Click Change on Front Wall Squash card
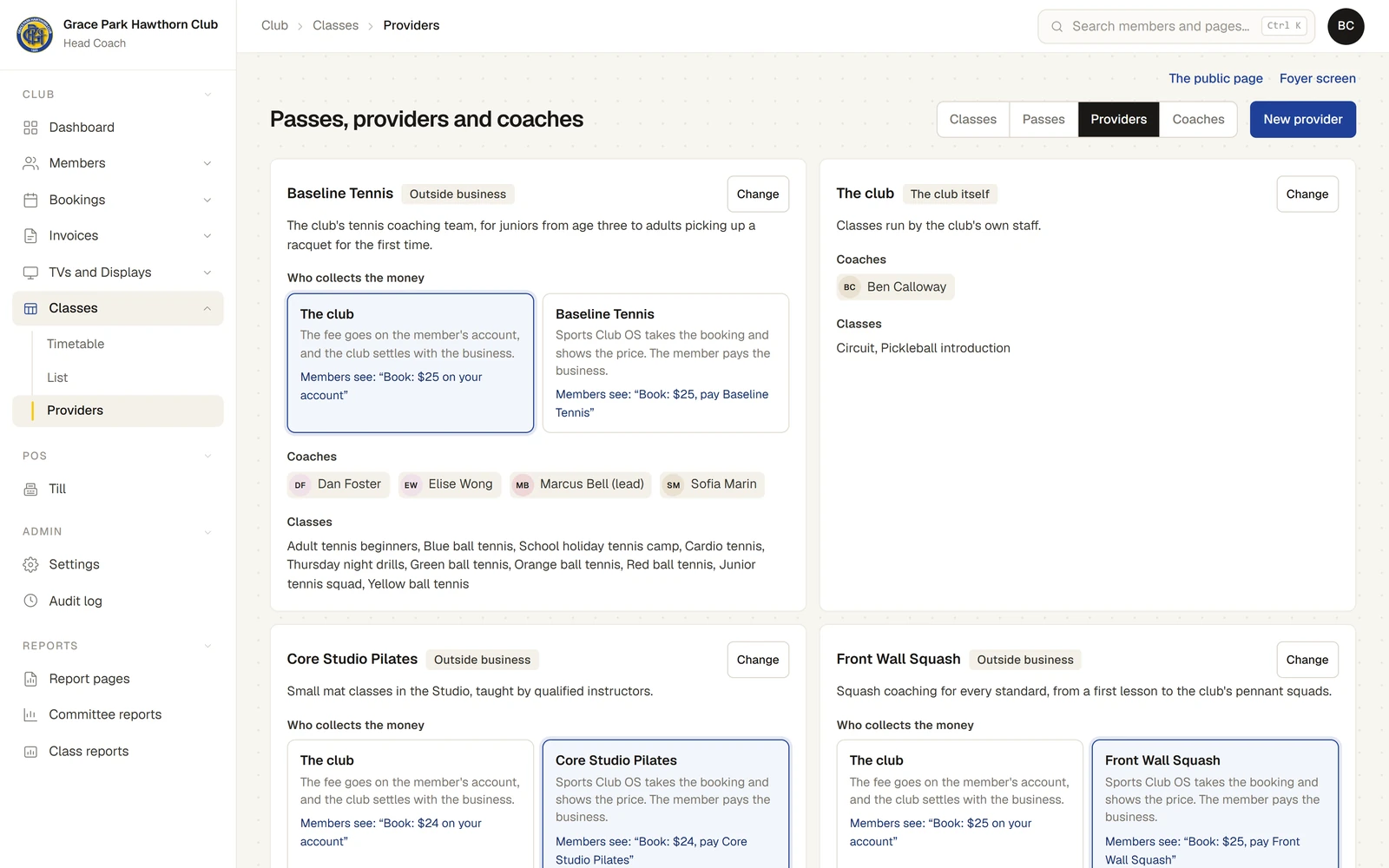This screenshot has width=1389, height=868. (1307, 660)
